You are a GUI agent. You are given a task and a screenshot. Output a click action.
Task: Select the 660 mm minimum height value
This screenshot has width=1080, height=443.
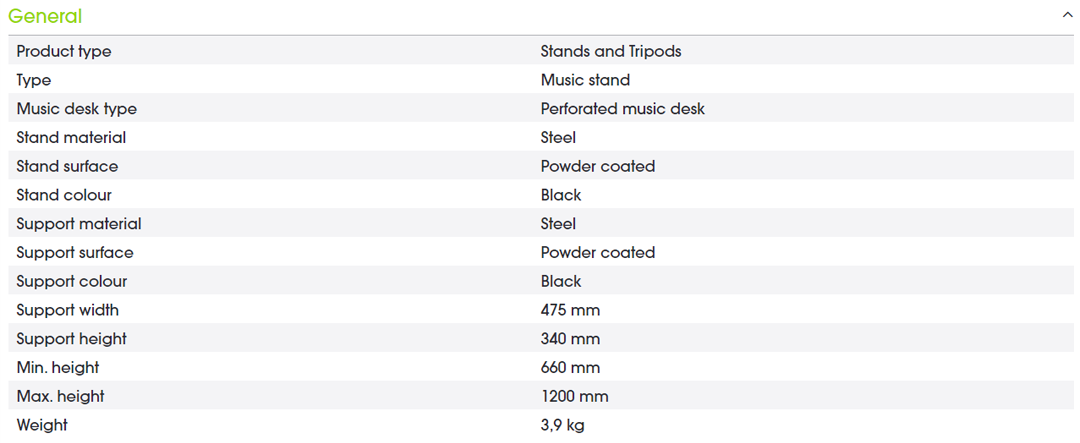coord(570,368)
